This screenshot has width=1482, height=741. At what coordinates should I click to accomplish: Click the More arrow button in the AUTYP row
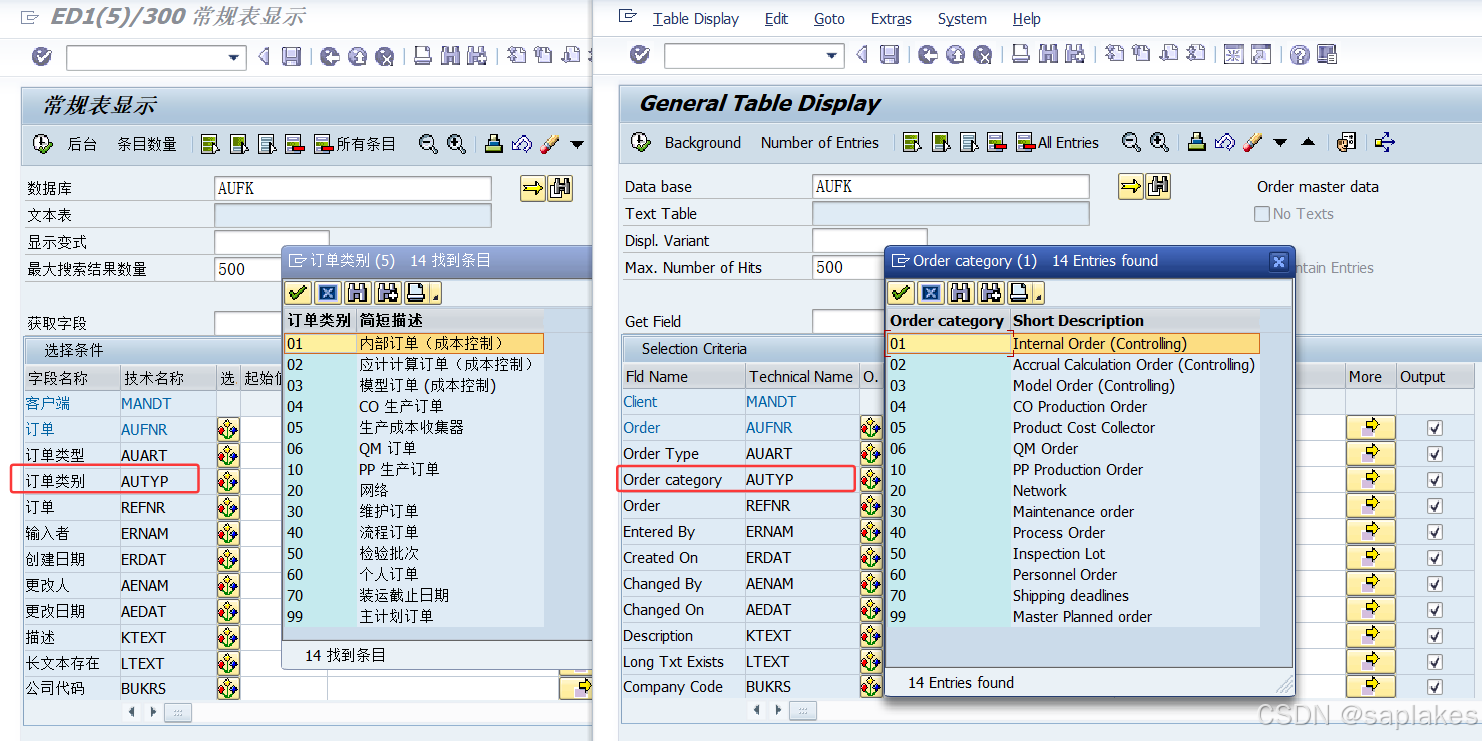coord(1371,480)
